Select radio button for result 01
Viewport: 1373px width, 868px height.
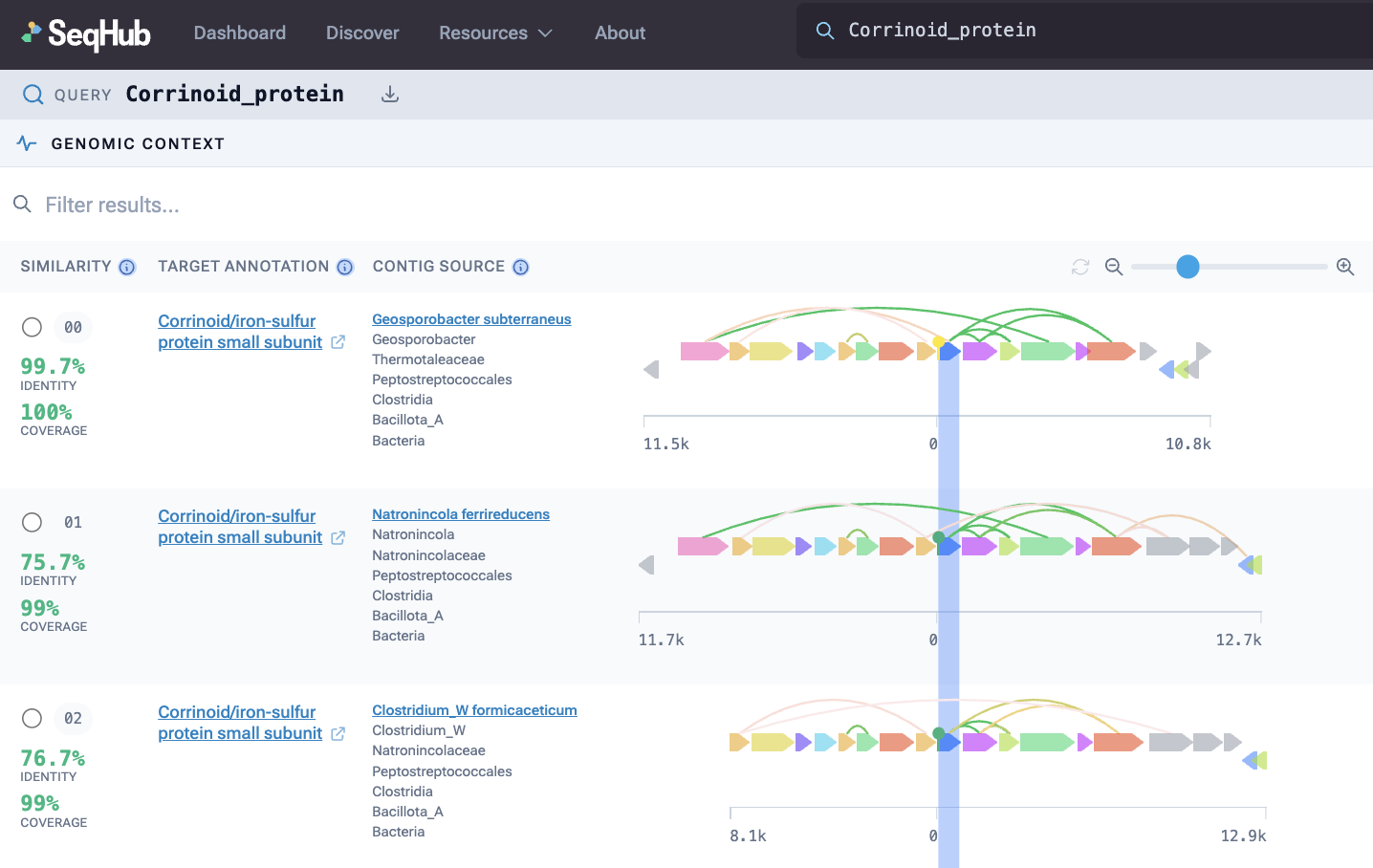(32, 522)
